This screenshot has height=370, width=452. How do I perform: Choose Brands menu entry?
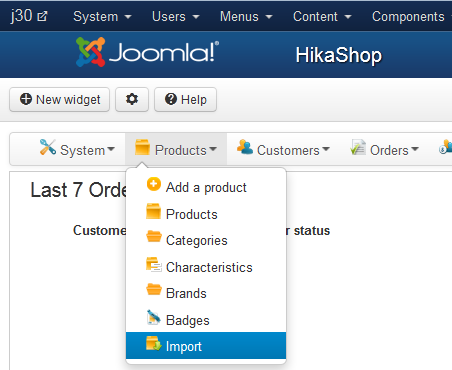[206, 293]
